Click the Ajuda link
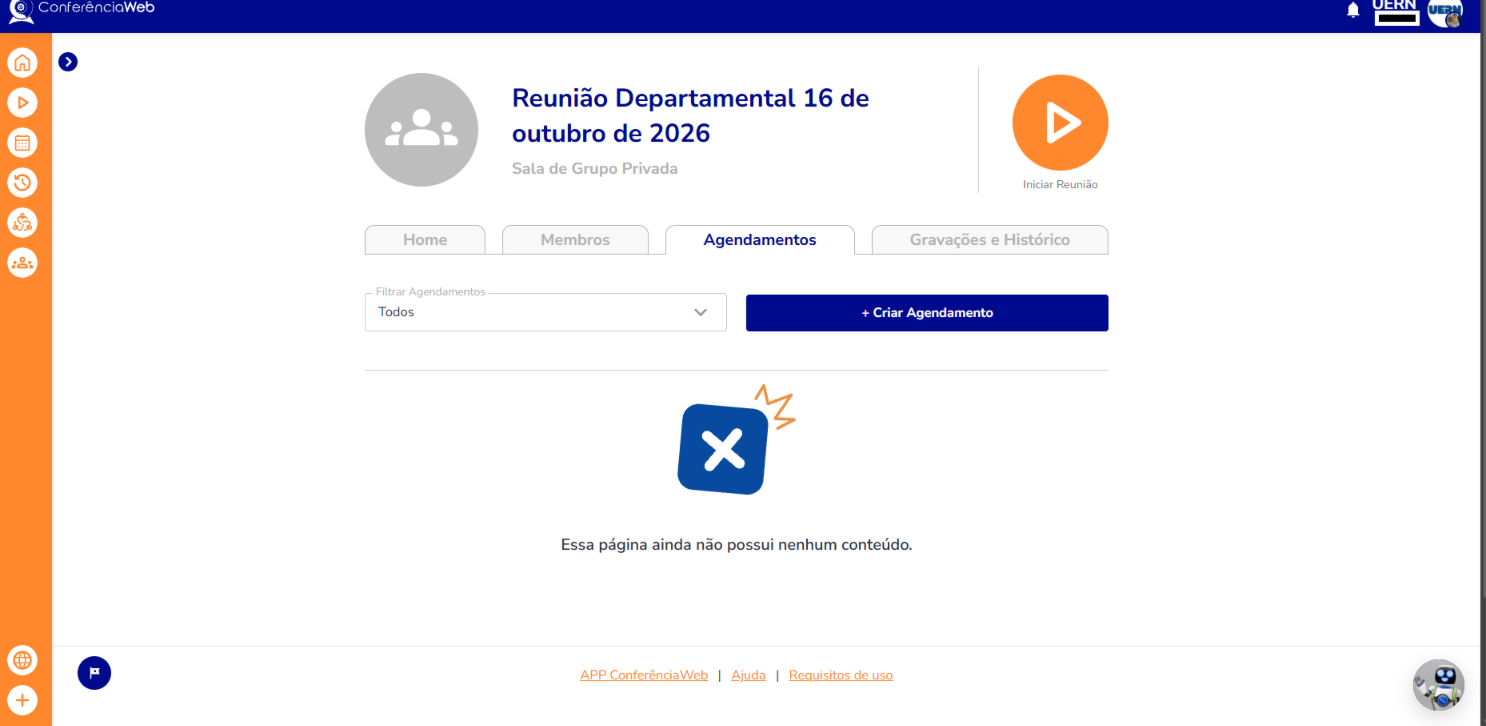The image size is (1486, 726). [748, 675]
